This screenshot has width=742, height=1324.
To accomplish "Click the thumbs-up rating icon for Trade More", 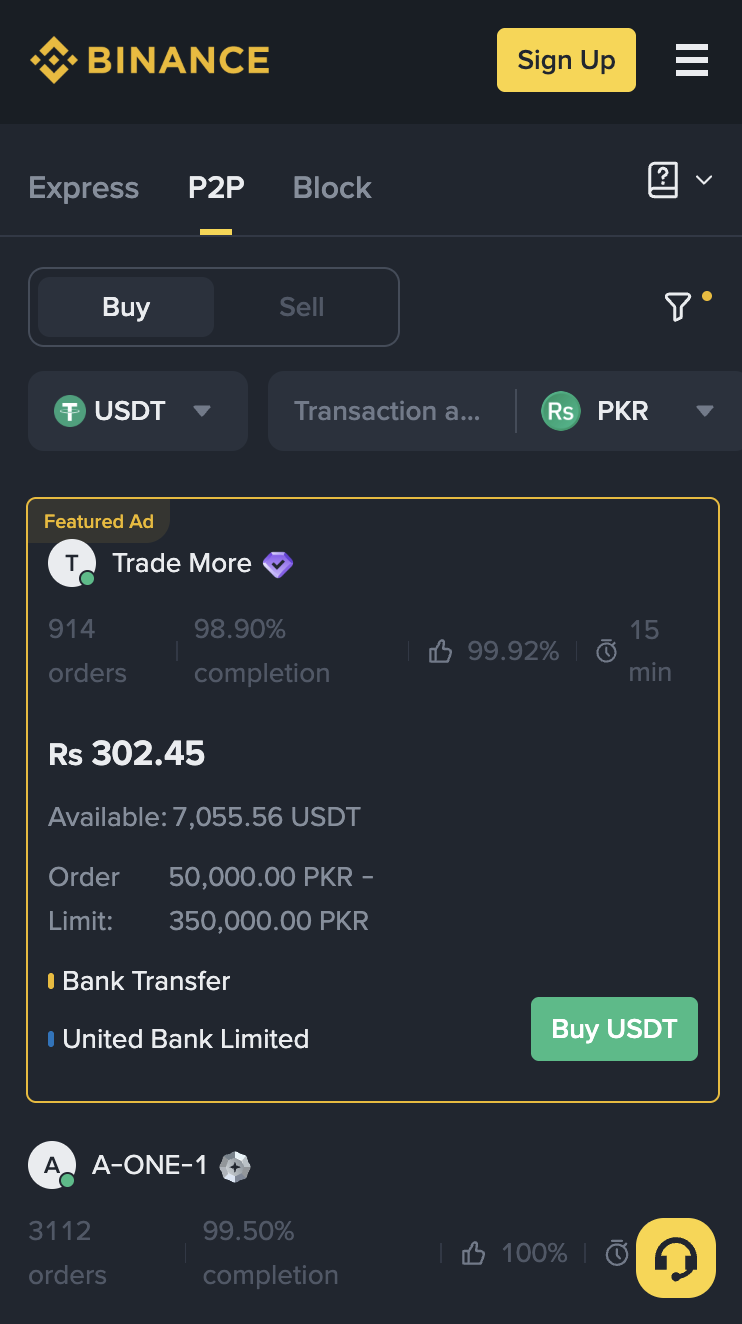I will [x=440, y=651].
